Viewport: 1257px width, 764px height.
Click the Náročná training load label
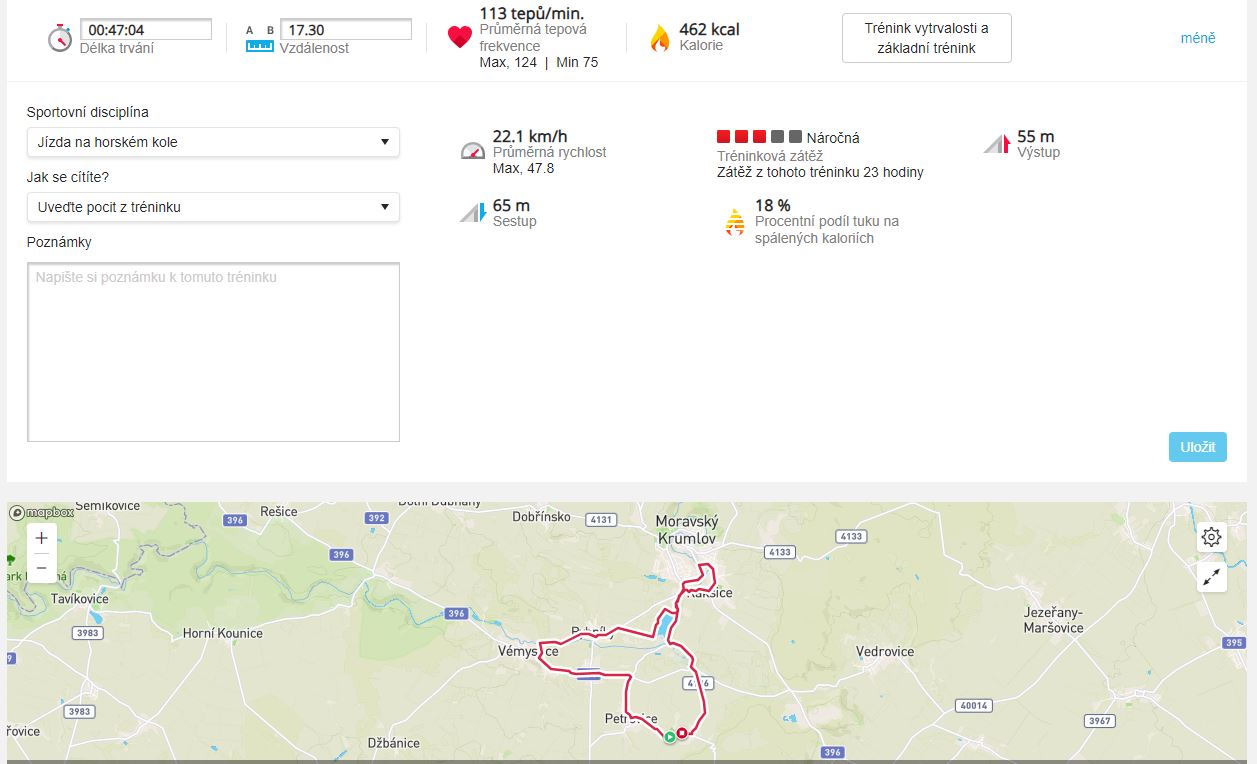pos(833,138)
